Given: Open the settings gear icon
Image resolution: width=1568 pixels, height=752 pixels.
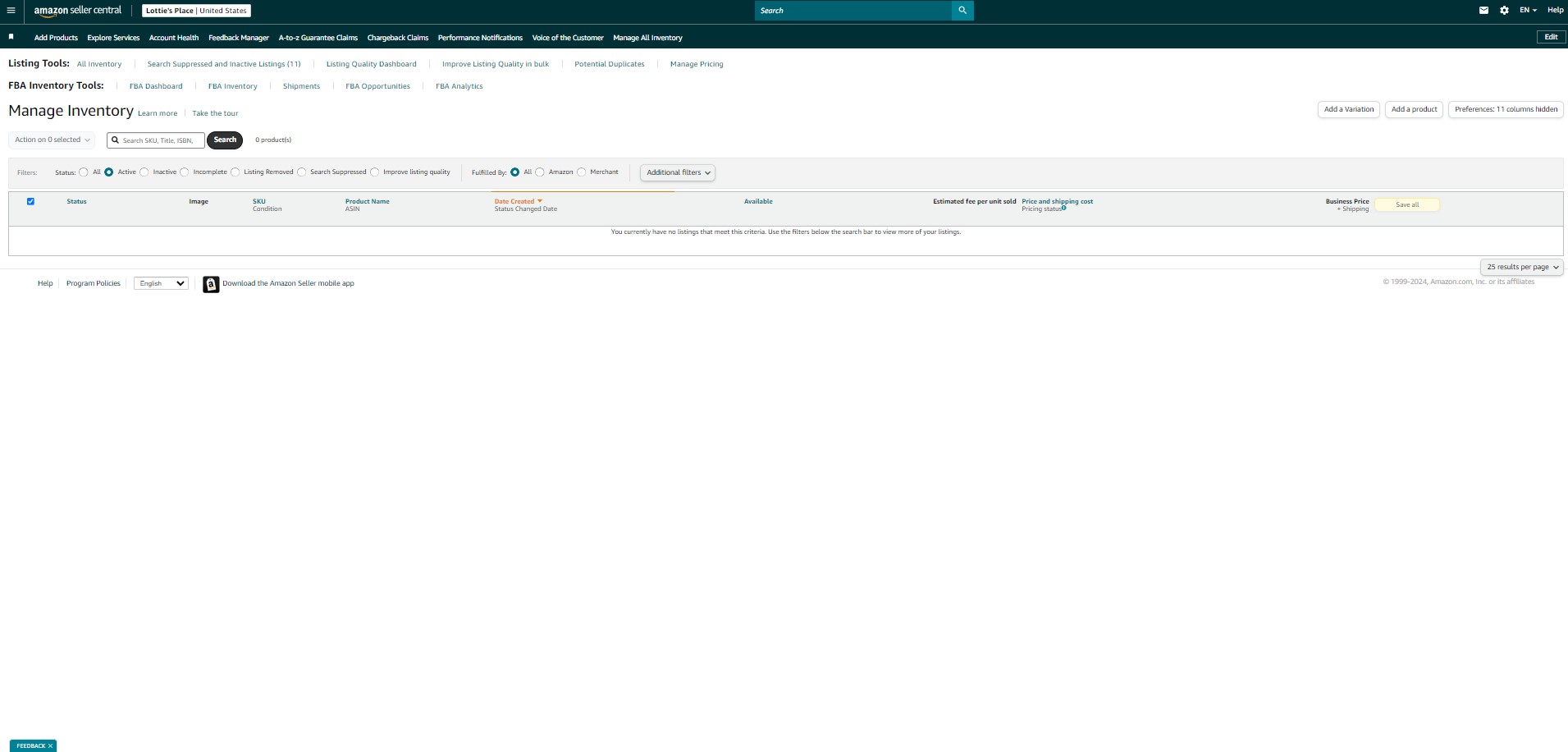Looking at the screenshot, I should tap(1504, 11).
